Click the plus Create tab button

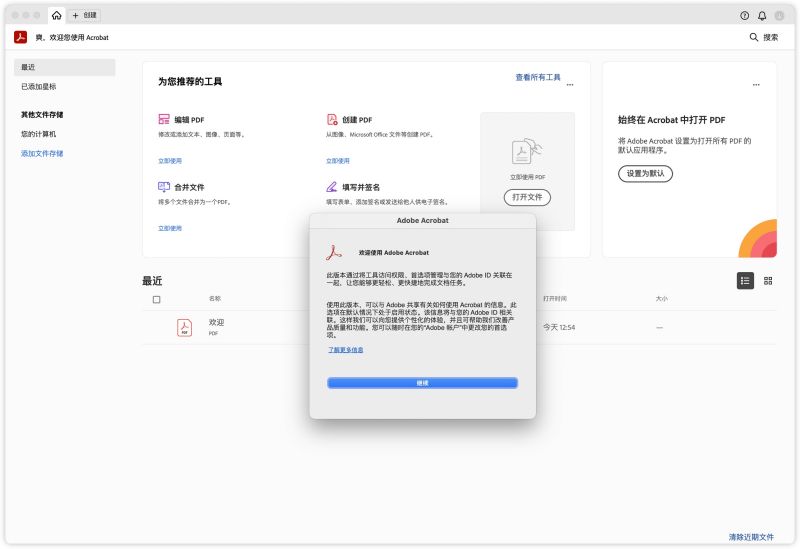click(85, 15)
